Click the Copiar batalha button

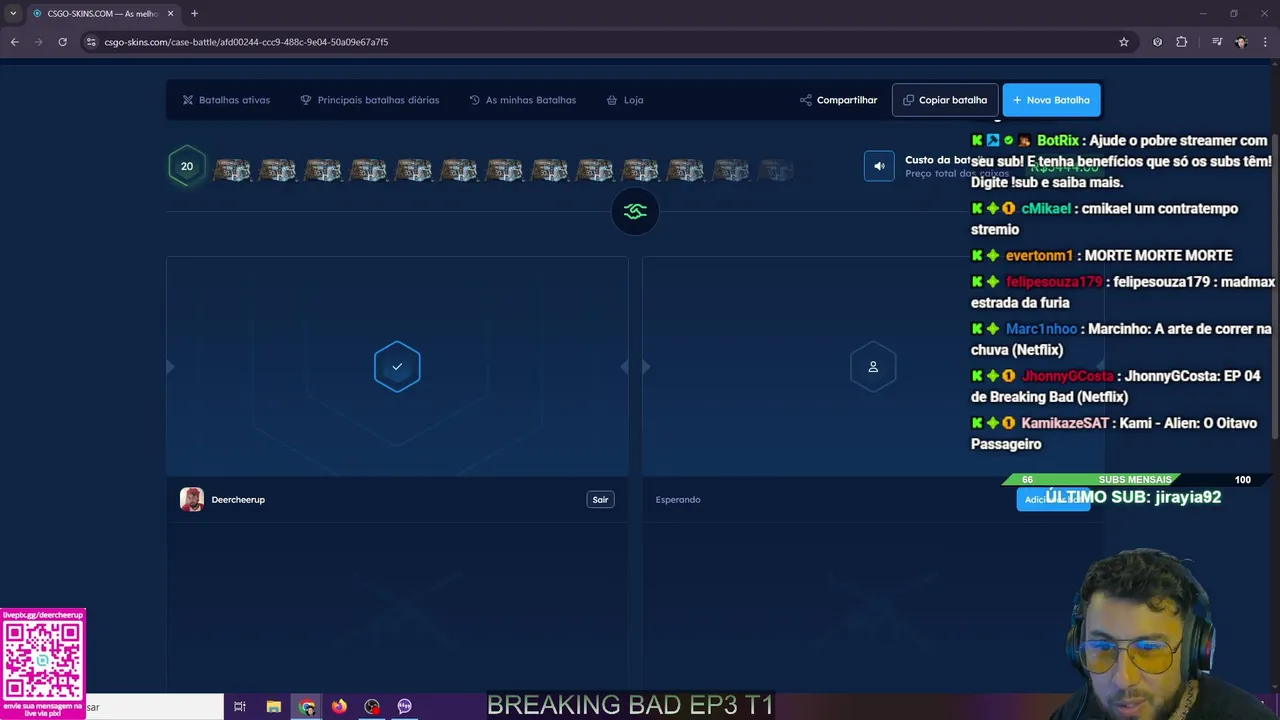[945, 100]
